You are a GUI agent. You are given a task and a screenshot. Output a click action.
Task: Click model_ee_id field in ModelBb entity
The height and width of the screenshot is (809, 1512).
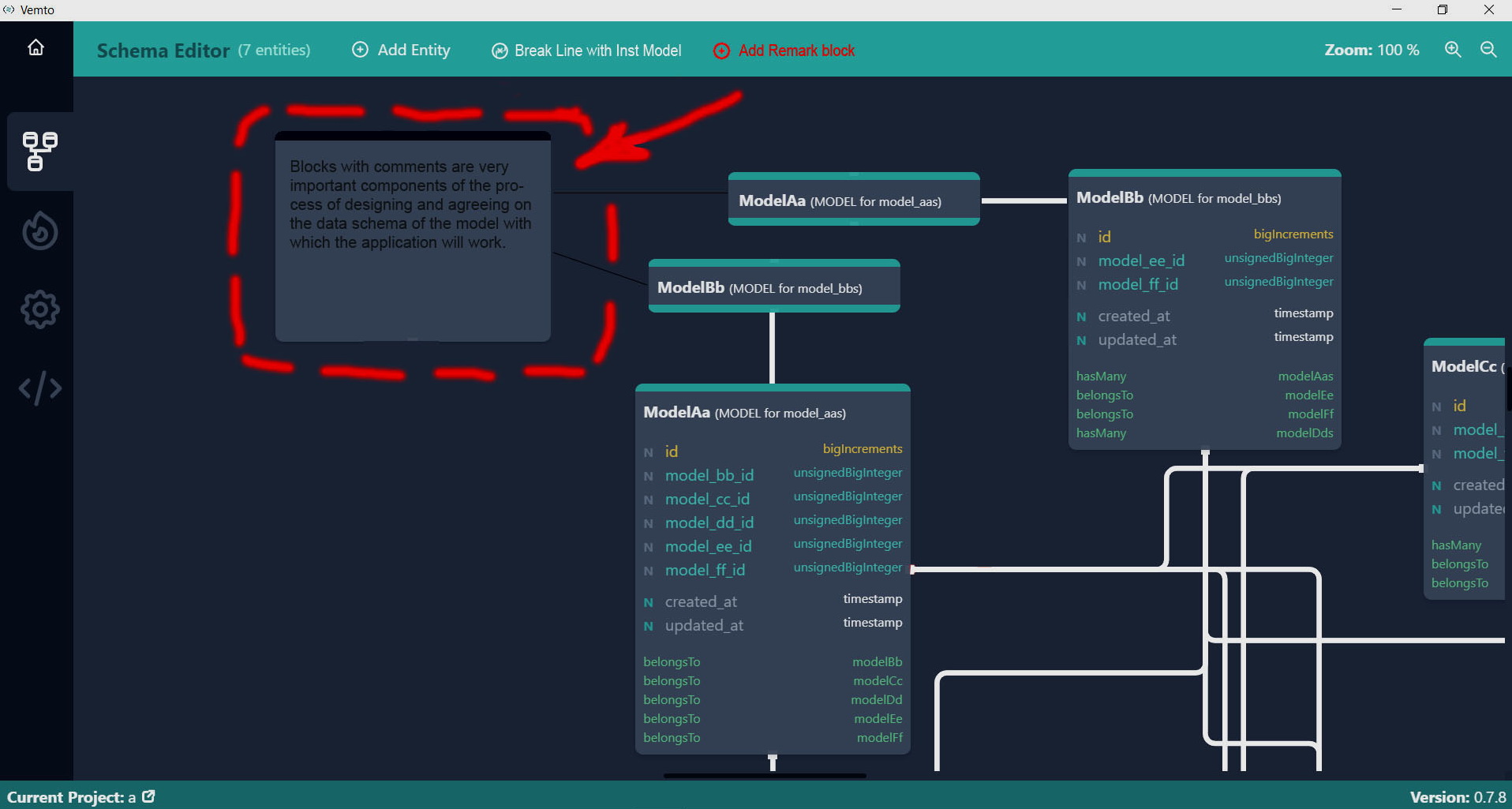(x=1205, y=260)
